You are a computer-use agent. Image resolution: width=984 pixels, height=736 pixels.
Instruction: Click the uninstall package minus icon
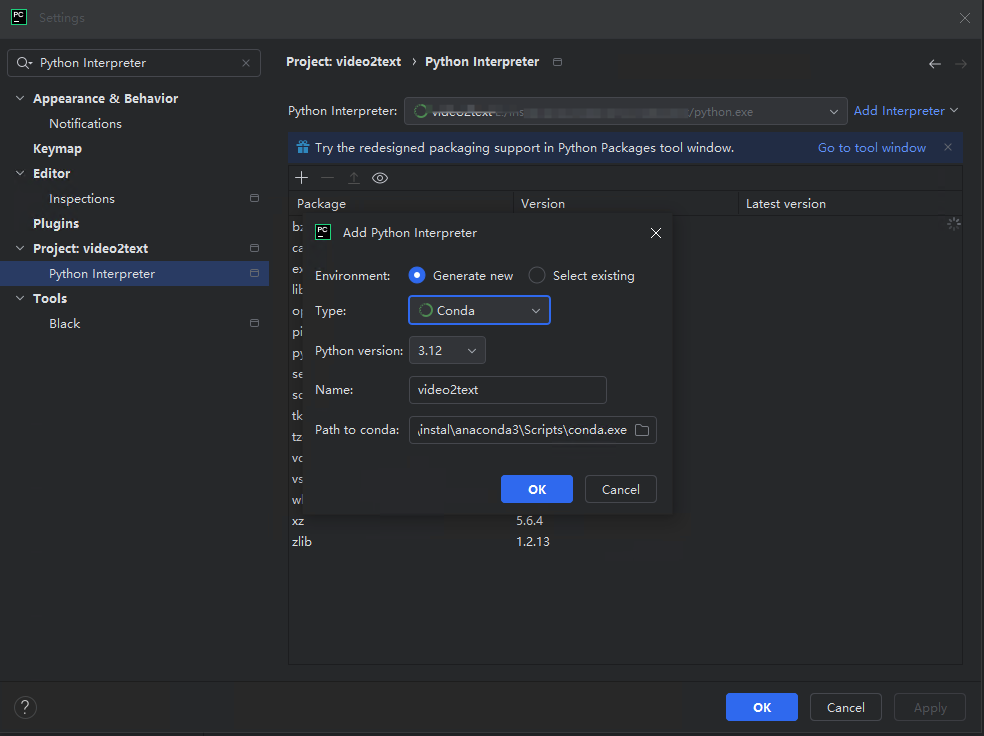pyautogui.click(x=327, y=178)
